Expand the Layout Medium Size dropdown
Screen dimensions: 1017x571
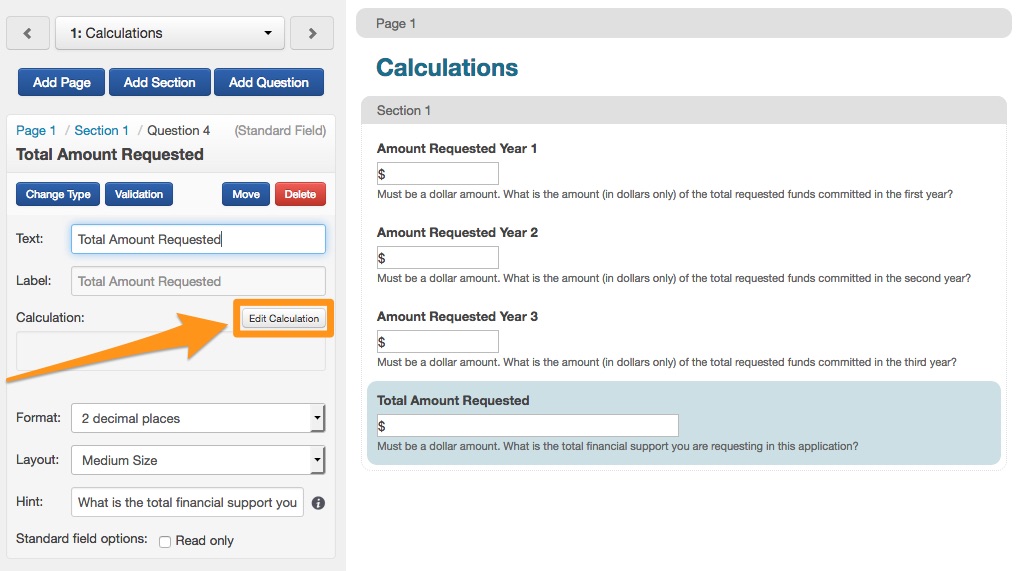click(198, 460)
